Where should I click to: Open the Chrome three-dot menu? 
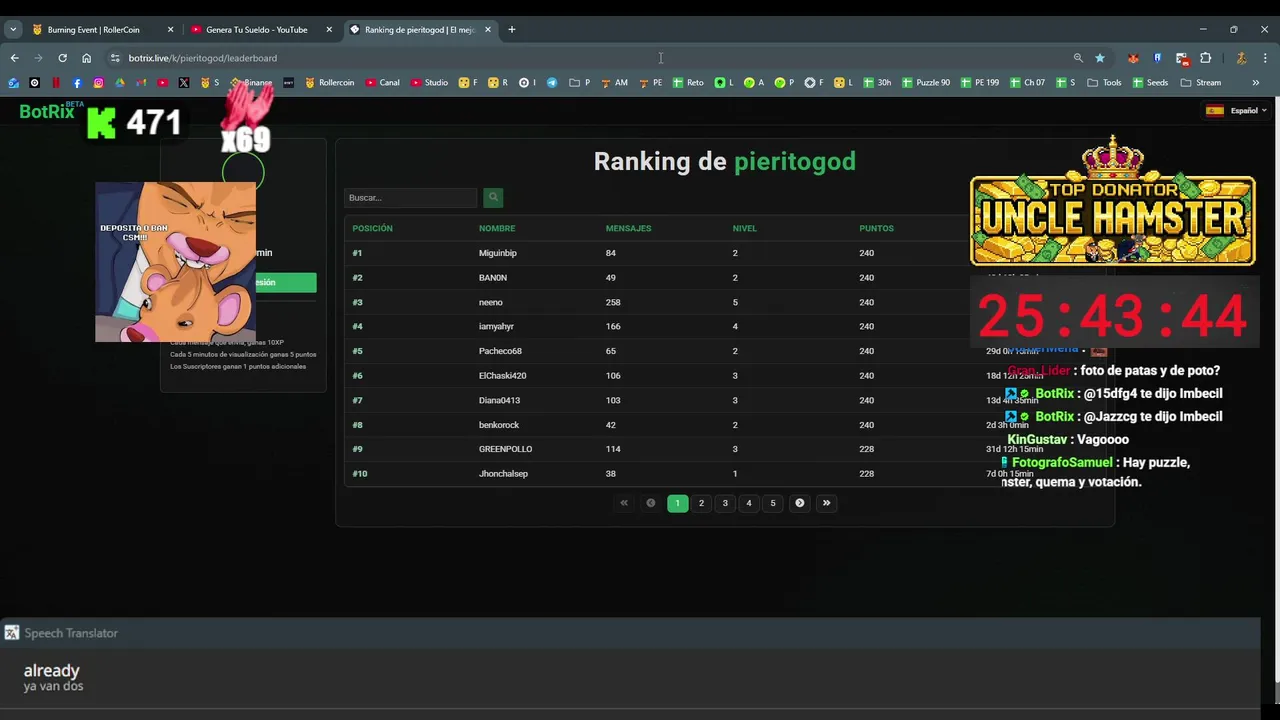pyautogui.click(x=1265, y=58)
